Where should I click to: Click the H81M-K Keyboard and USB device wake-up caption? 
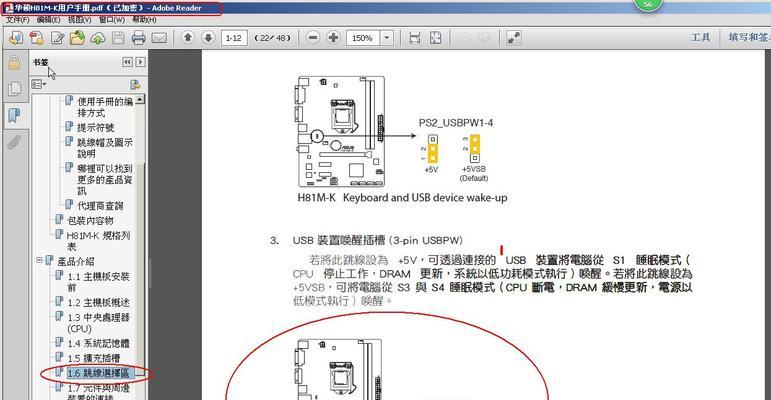coord(402,198)
